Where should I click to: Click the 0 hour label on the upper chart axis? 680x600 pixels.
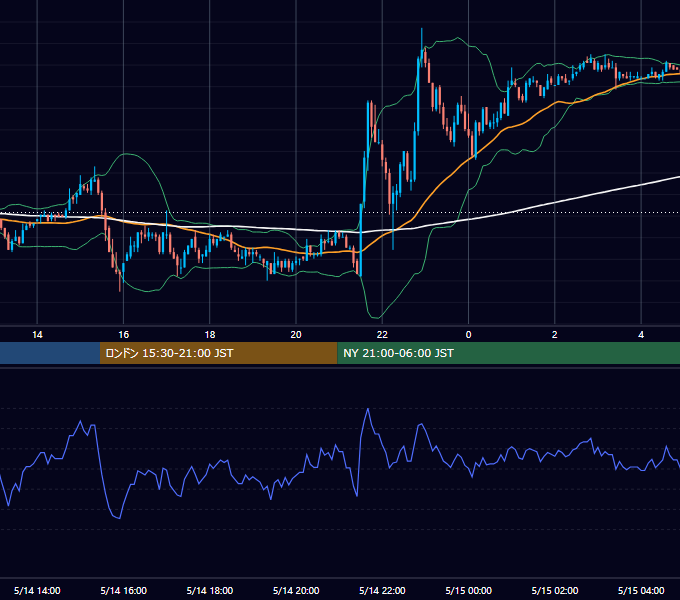468,335
